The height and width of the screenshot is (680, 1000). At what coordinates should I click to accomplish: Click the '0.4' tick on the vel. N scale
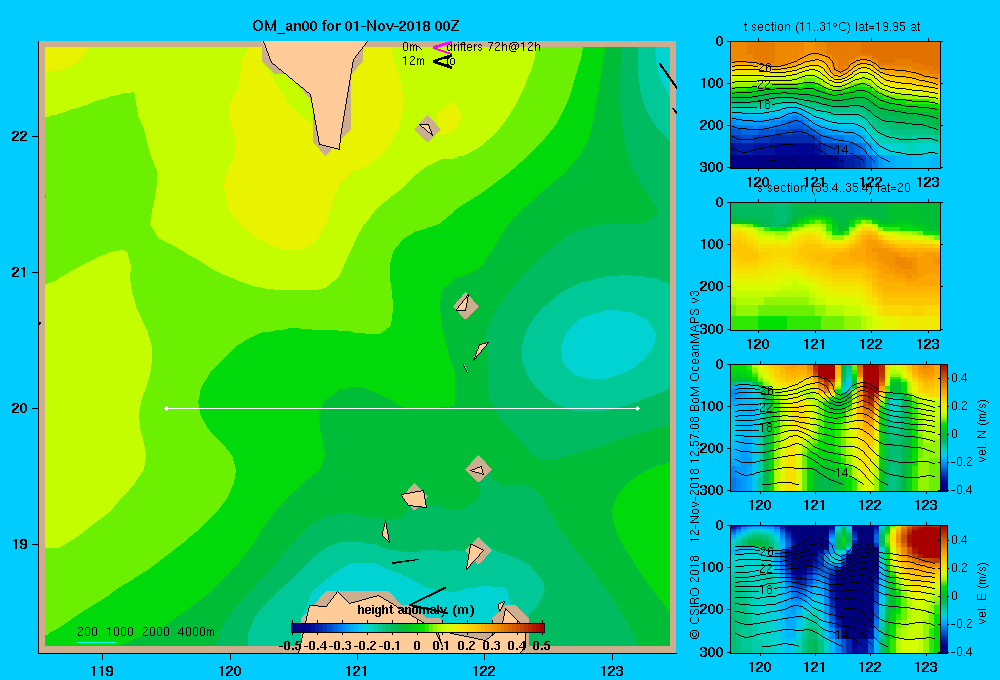point(959,378)
